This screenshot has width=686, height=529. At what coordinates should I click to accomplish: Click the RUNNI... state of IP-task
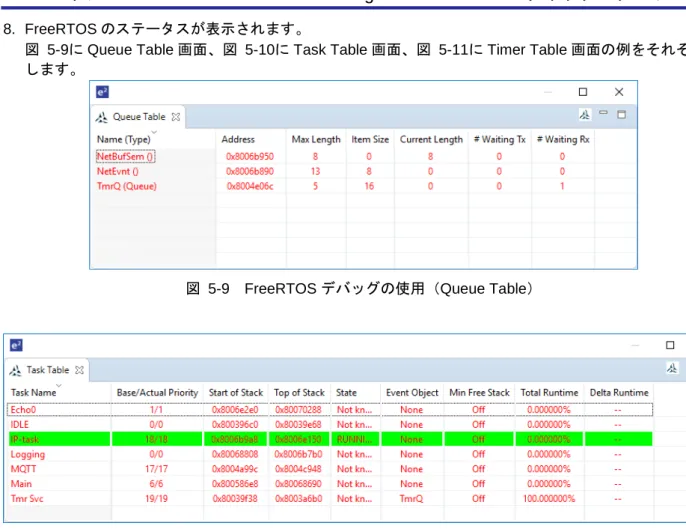pos(354,439)
